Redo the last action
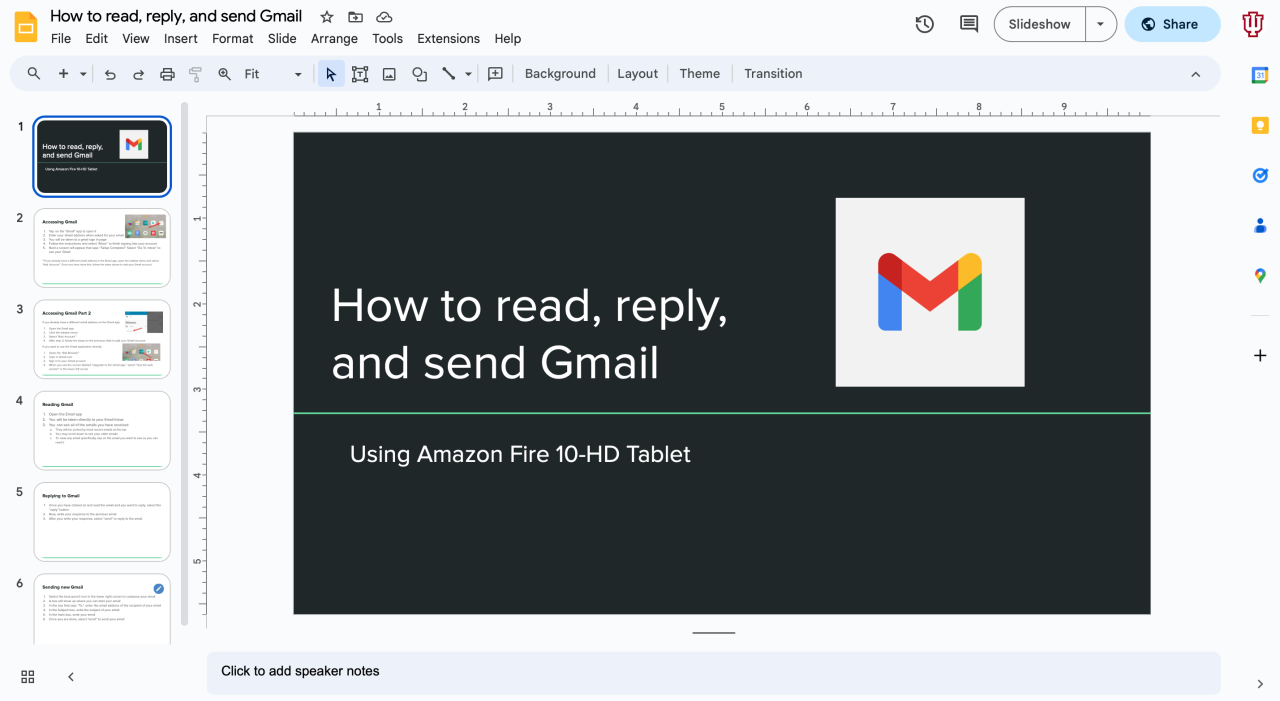Viewport: 1280px width, 701px height. (x=139, y=74)
